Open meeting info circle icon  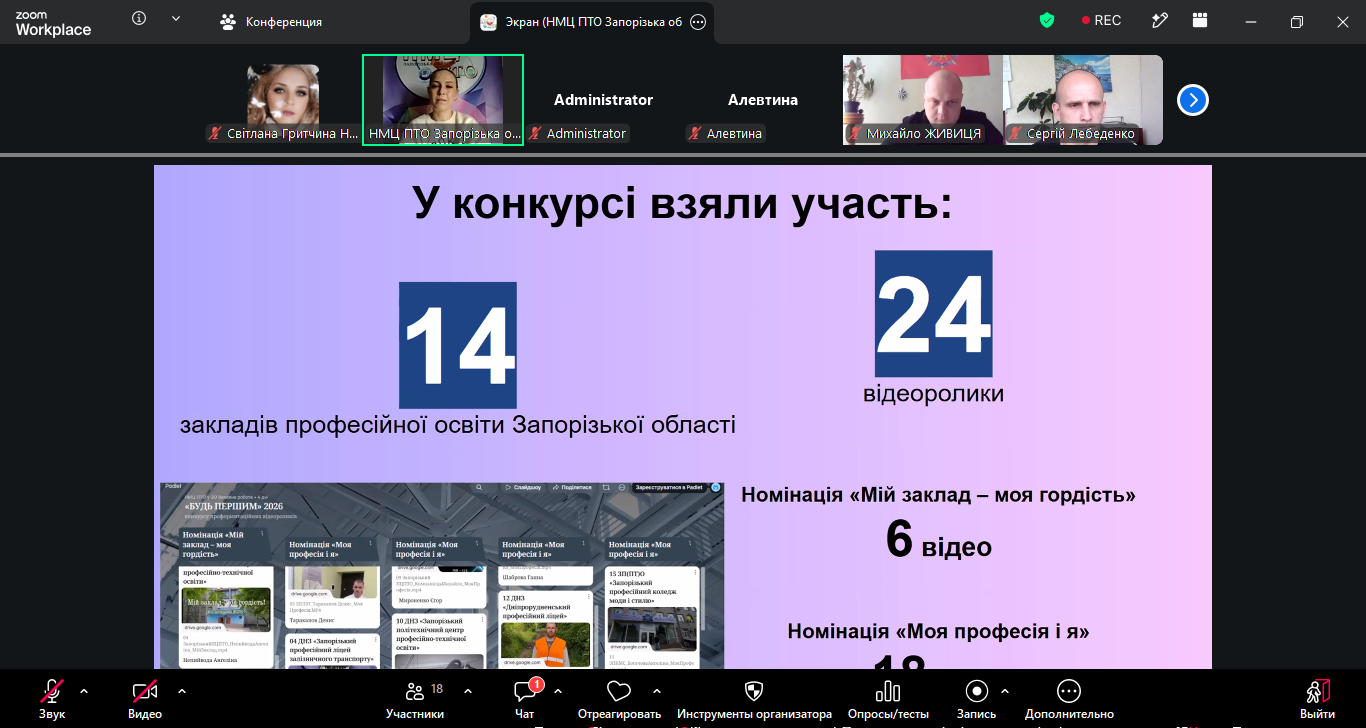(139, 19)
